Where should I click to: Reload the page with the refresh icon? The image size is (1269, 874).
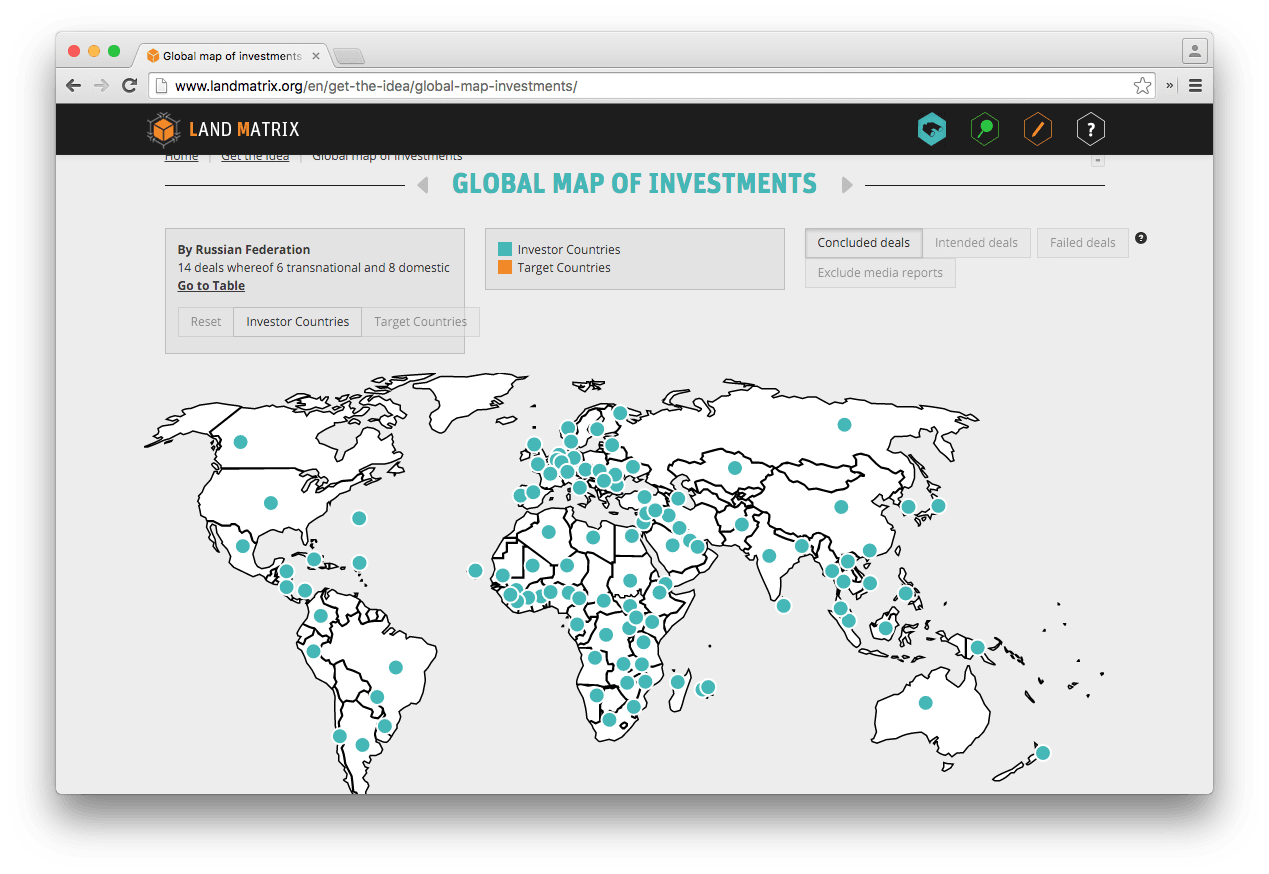tap(129, 86)
